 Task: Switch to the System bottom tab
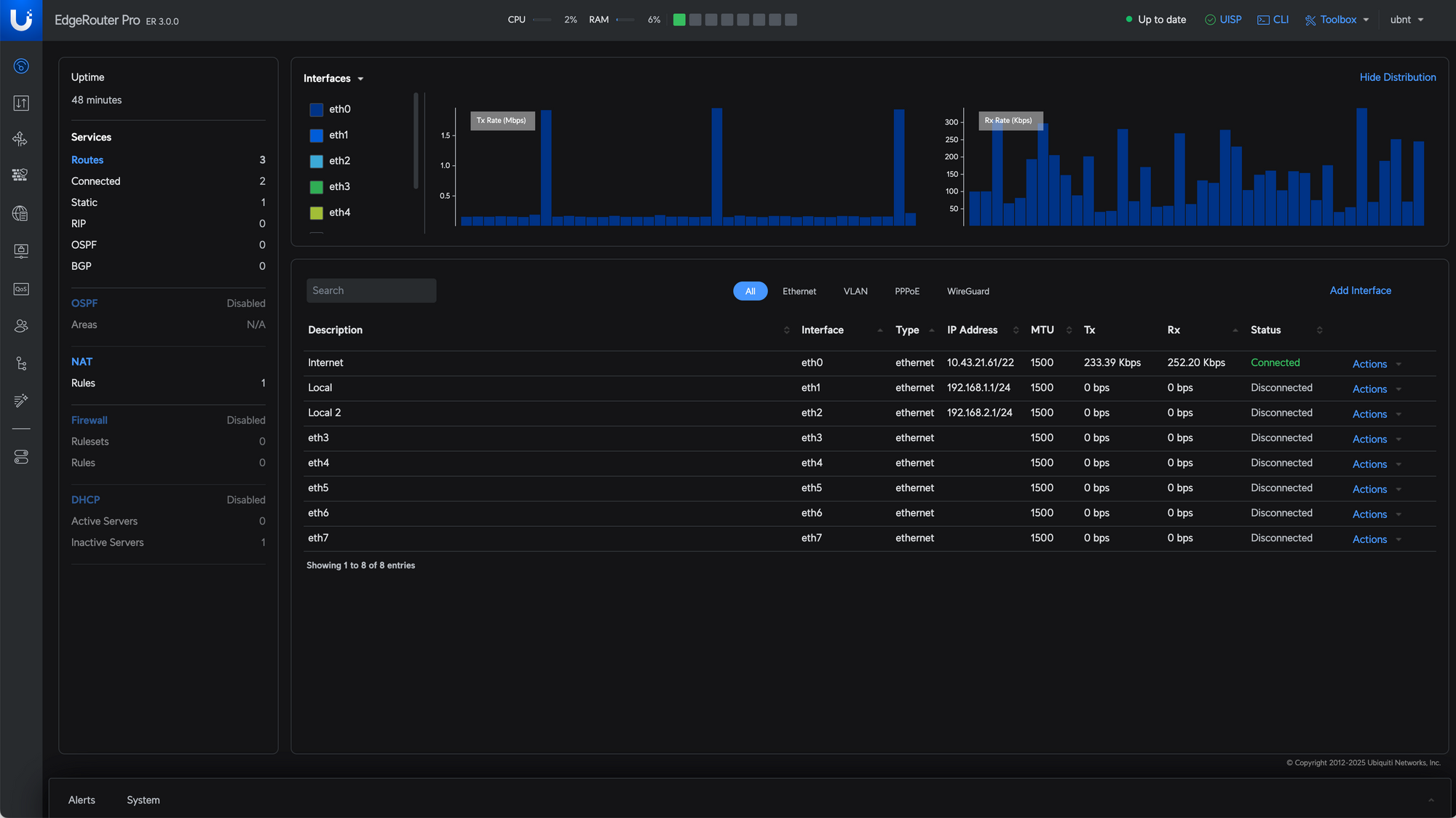(143, 800)
